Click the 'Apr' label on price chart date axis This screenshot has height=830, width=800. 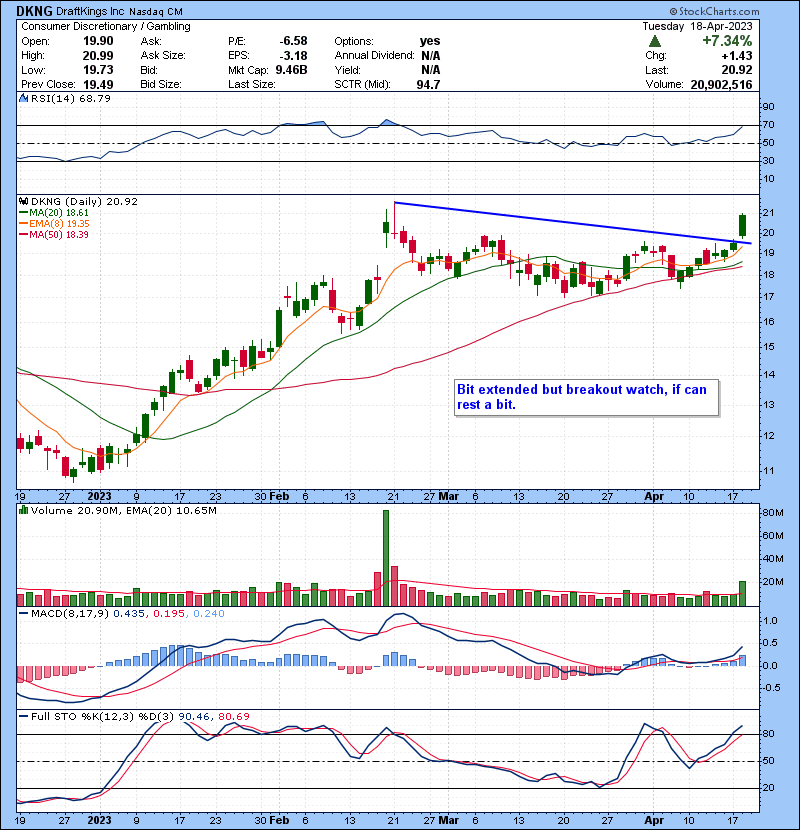pyautogui.click(x=654, y=497)
